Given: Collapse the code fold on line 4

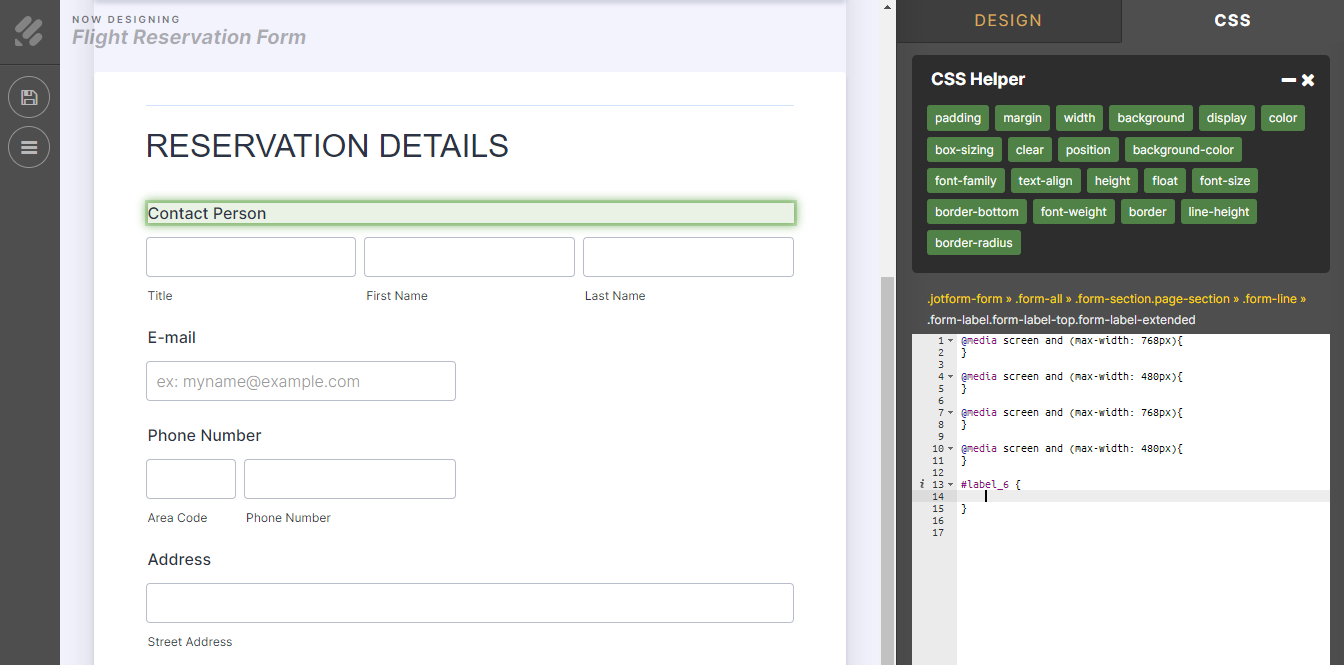Looking at the screenshot, I should (951, 377).
